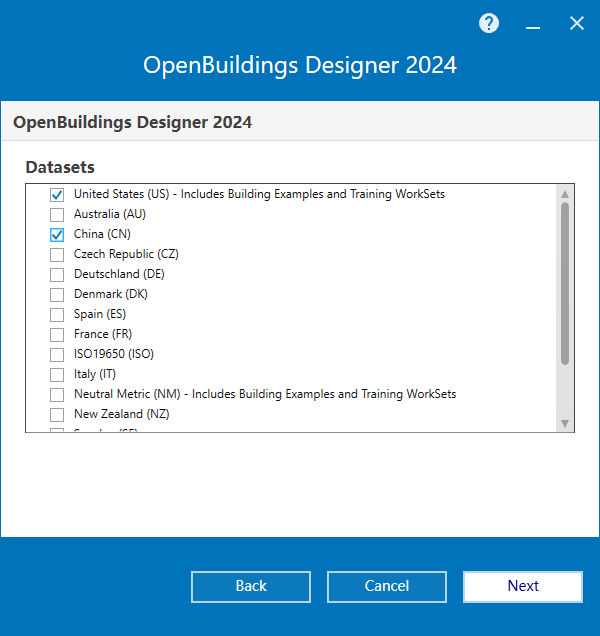The height and width of the screenshot is (636, 600).
Task: Tick the ISO19650 (ISO) dataset checkbox
Action: coord(57,355)
